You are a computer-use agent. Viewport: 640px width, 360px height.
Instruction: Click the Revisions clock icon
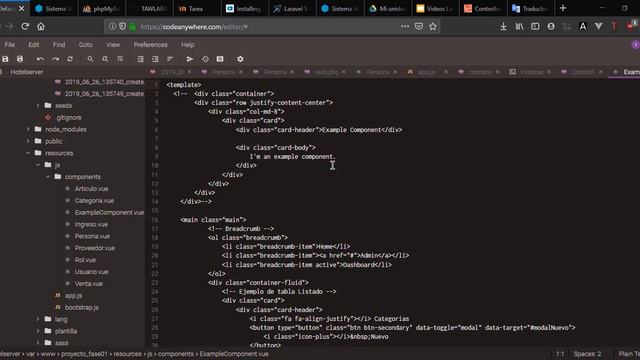(205, 59)
